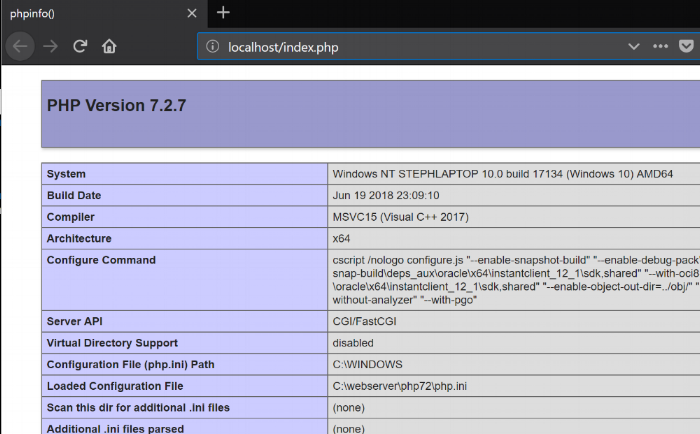The height and width of the screenshot is (434, 700).
Task: Open a new tab with plus button
Action: pos(223,13)
